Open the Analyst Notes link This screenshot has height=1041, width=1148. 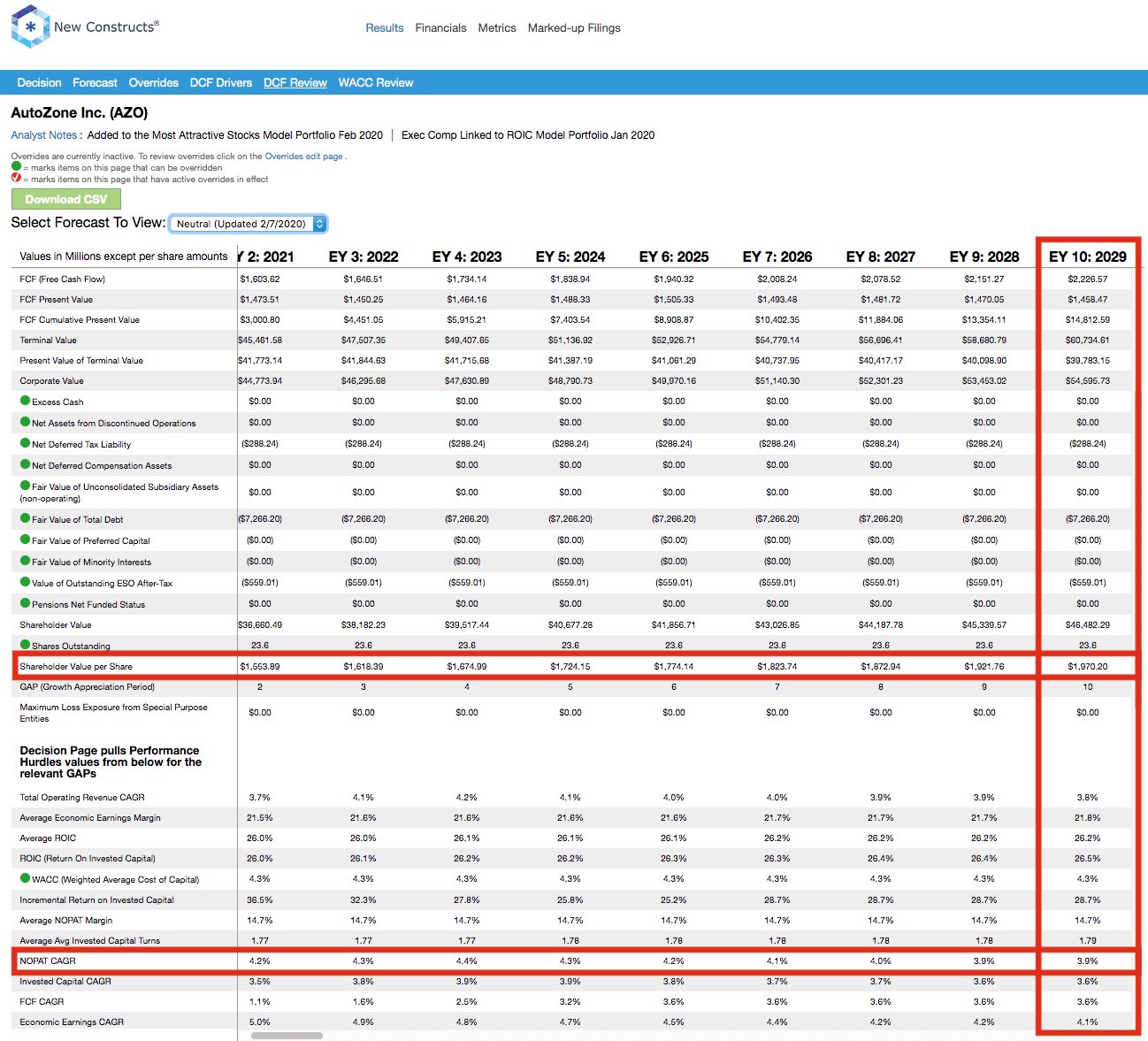[44, 135]
